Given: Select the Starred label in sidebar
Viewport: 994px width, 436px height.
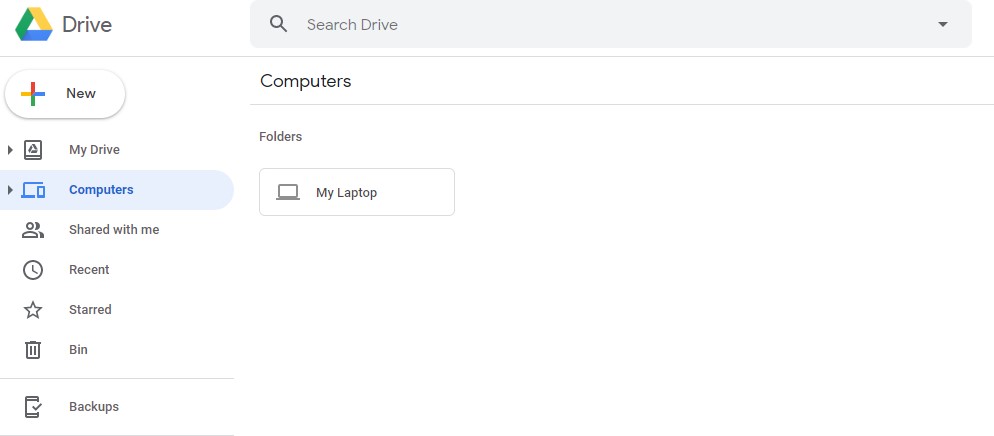Looking at the screenshot, I should [x=90, y=310].
